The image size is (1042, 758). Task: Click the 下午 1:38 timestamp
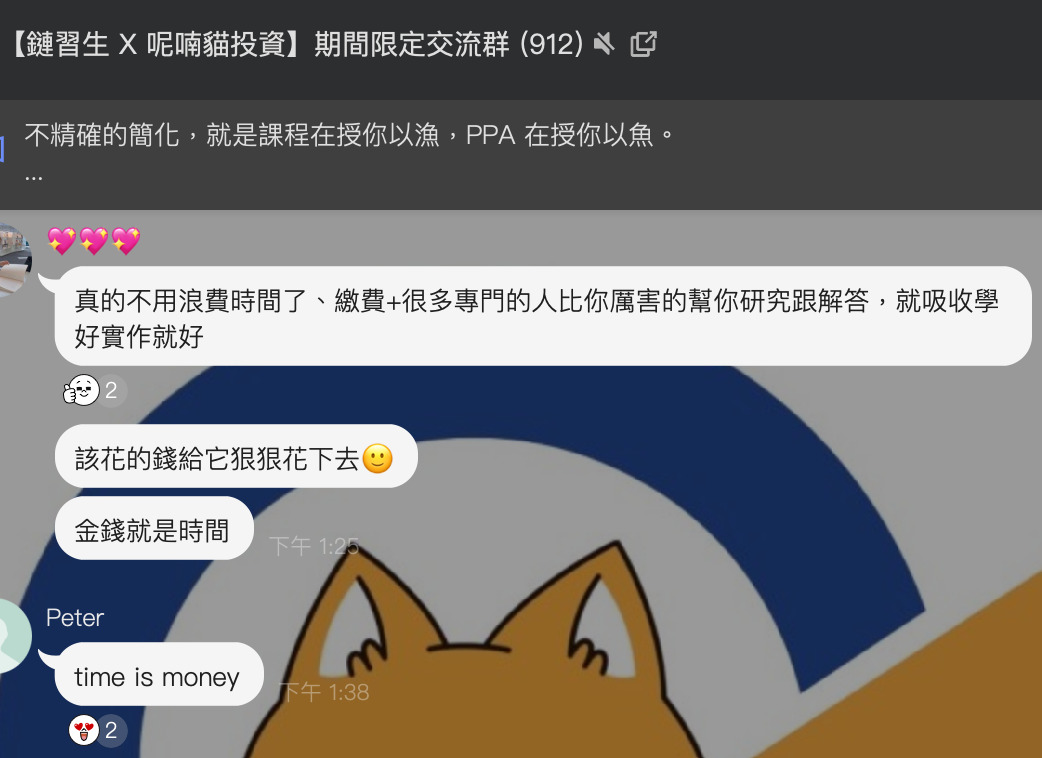[324, 692]
